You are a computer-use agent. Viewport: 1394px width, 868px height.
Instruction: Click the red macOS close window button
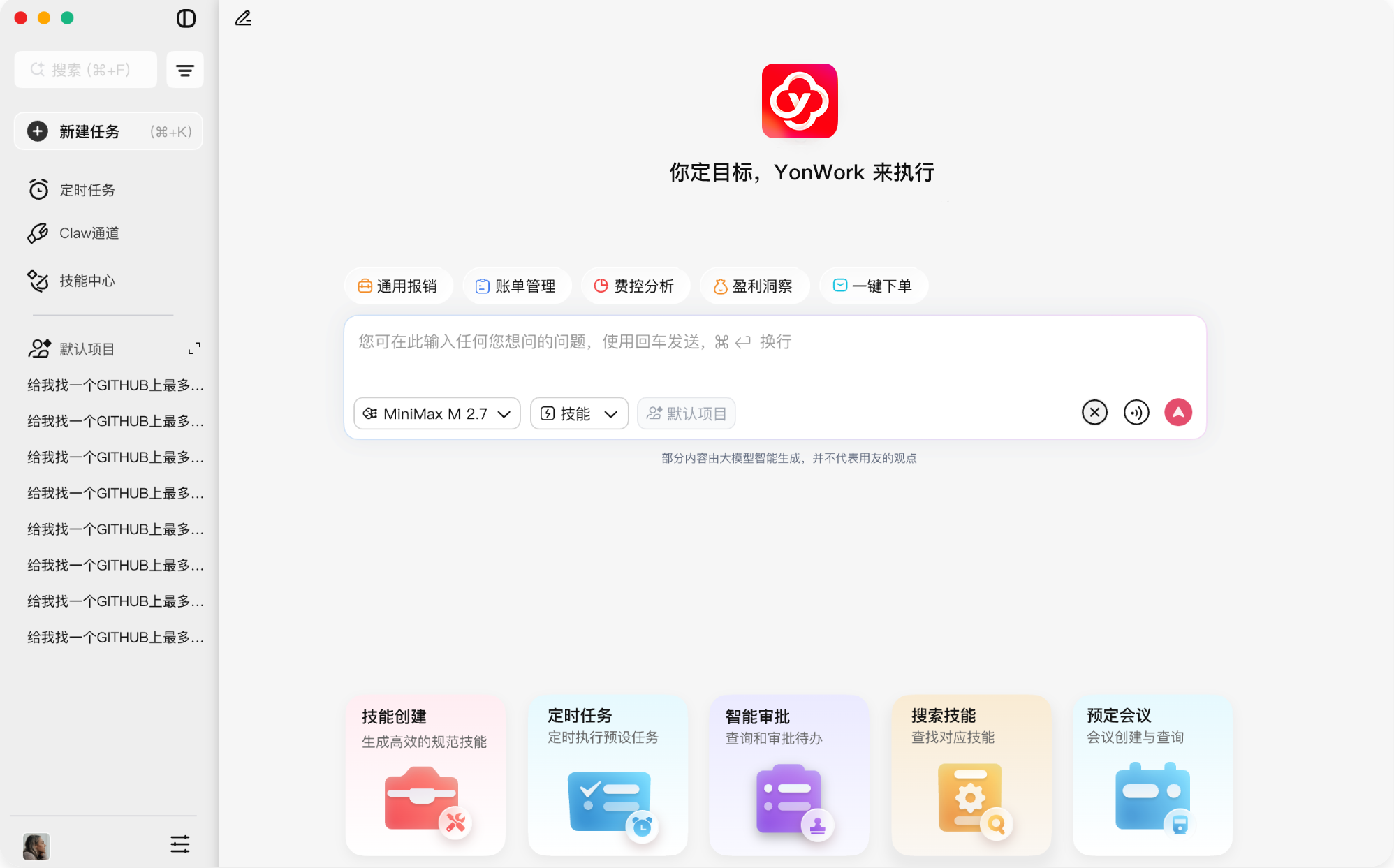(21, 18)
